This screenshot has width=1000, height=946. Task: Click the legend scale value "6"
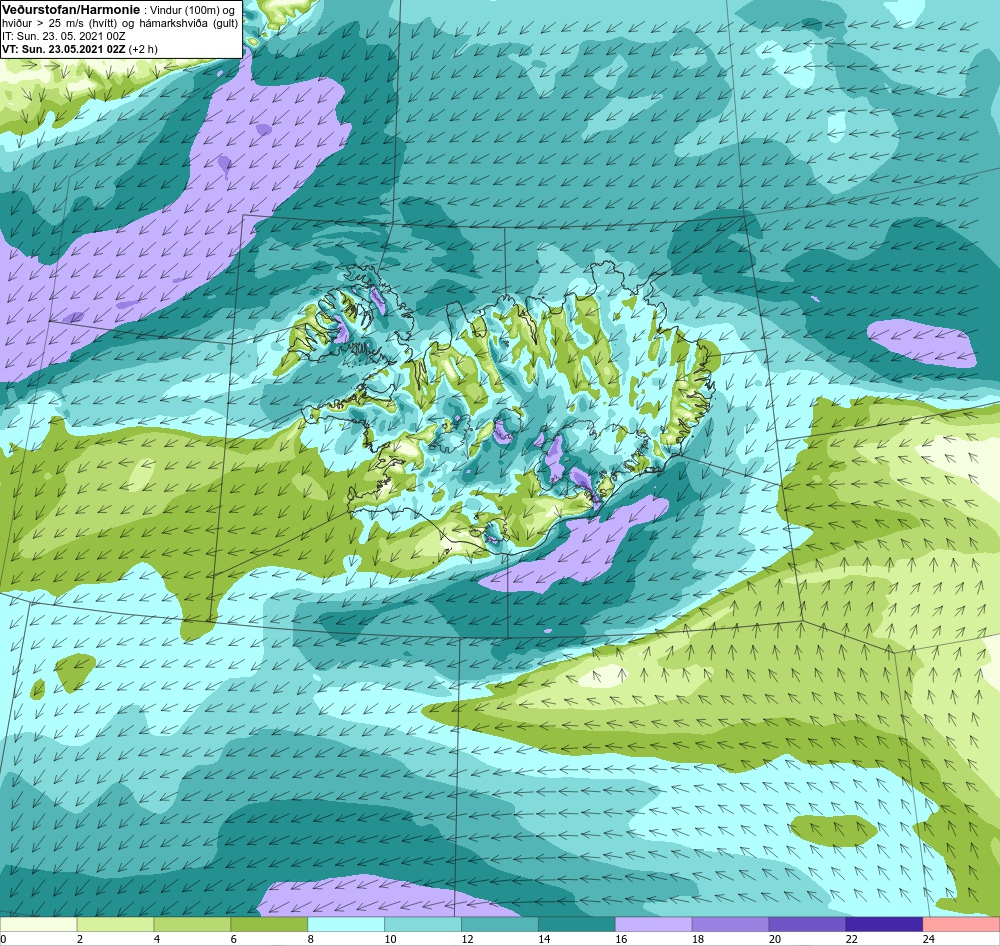click(233, 939)
